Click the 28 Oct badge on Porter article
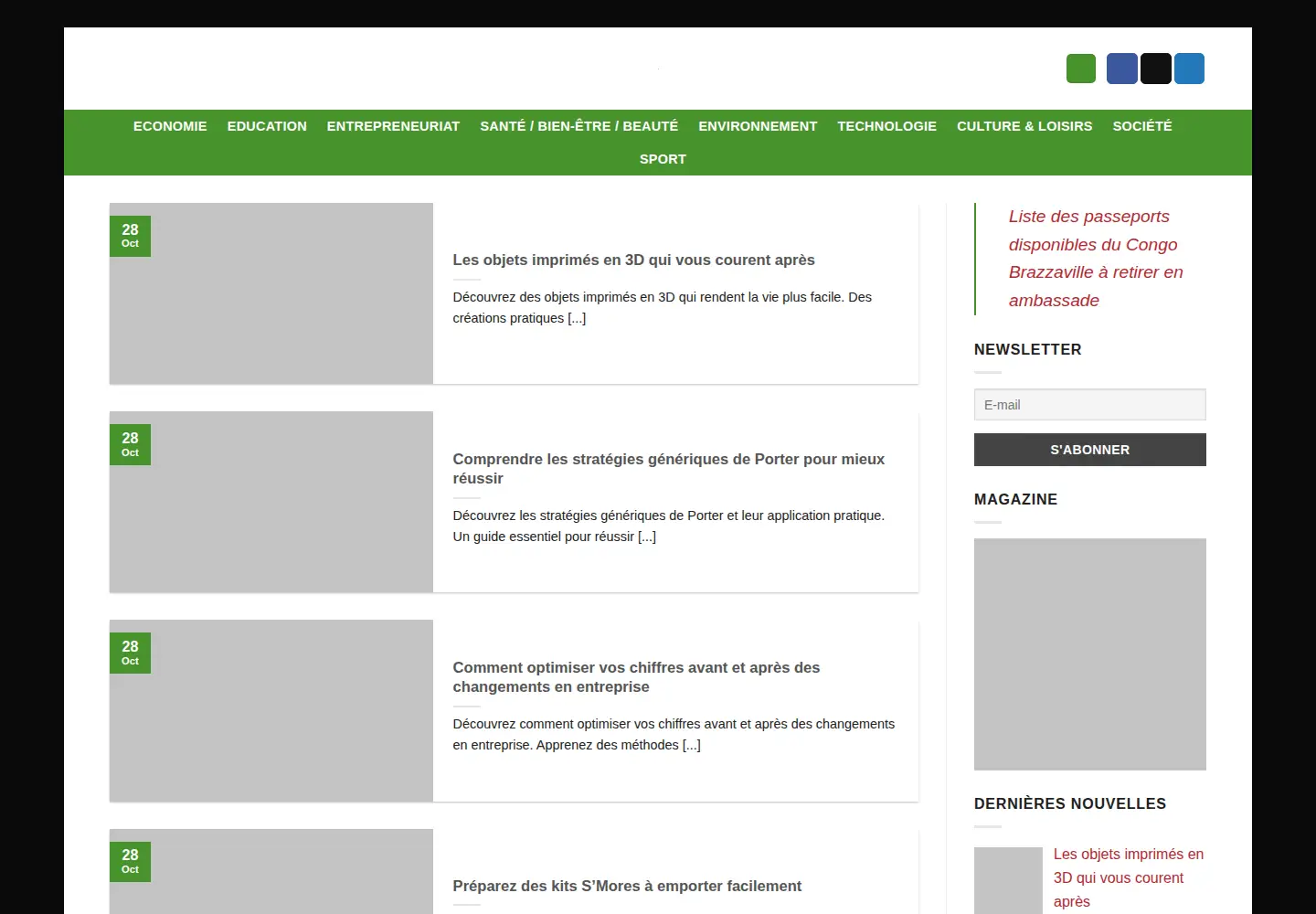This screenshot has width=1316, height=914. click(x=130, y=444)
